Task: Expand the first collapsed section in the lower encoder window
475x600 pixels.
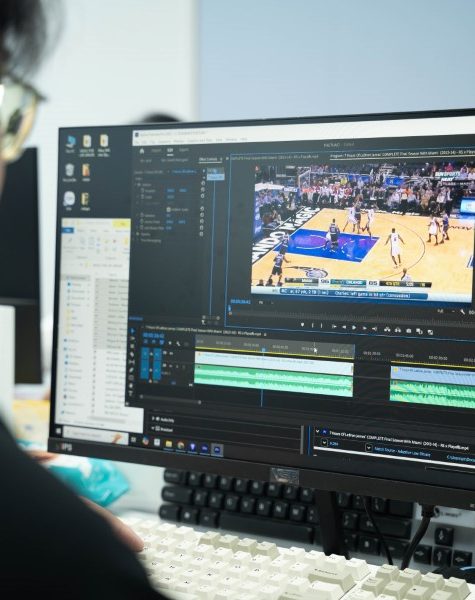Action: point(153,419)
